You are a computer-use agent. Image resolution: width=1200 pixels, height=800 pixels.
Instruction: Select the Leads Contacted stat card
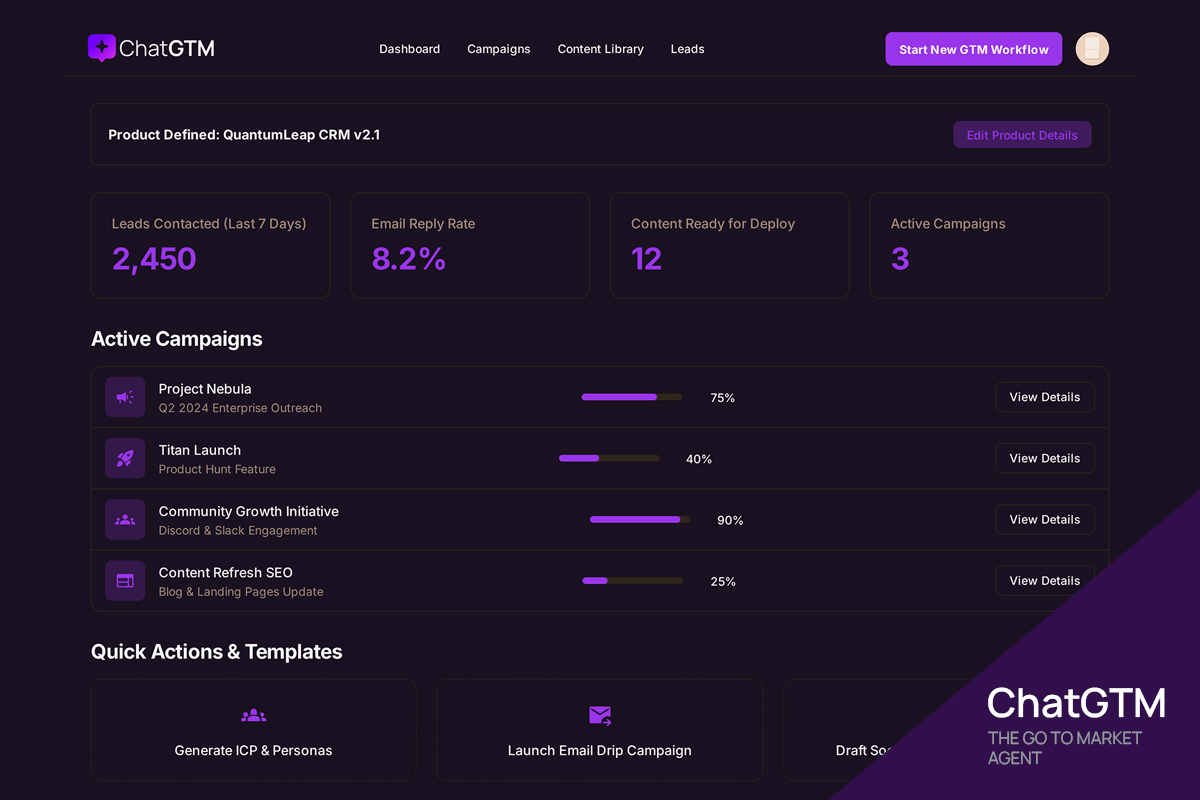[x=210, y=245]
